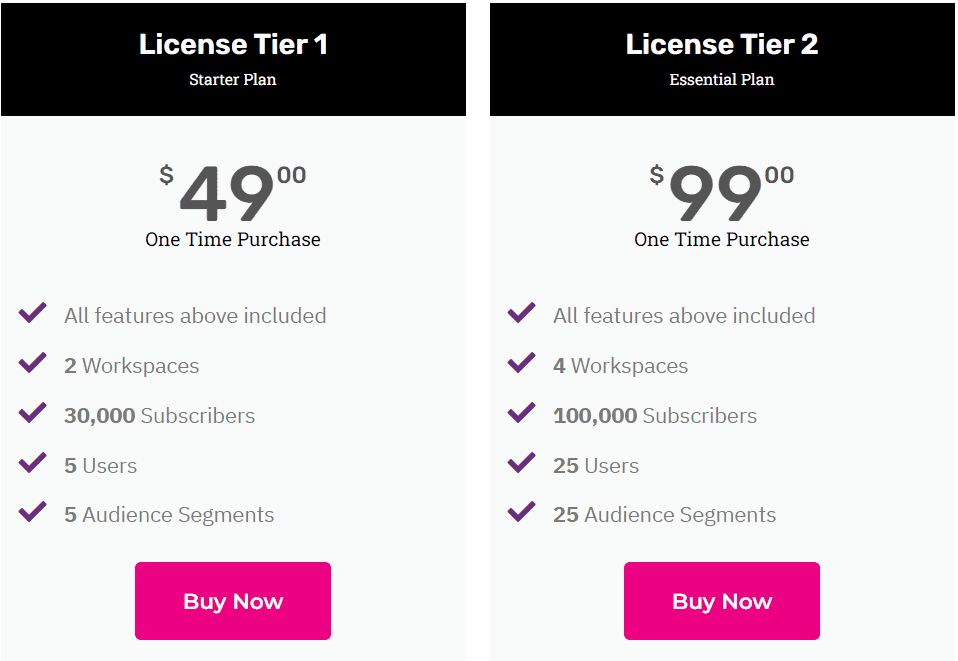
Task: Click the 'Essential Plan' subtitle
Action: point(722,80)
